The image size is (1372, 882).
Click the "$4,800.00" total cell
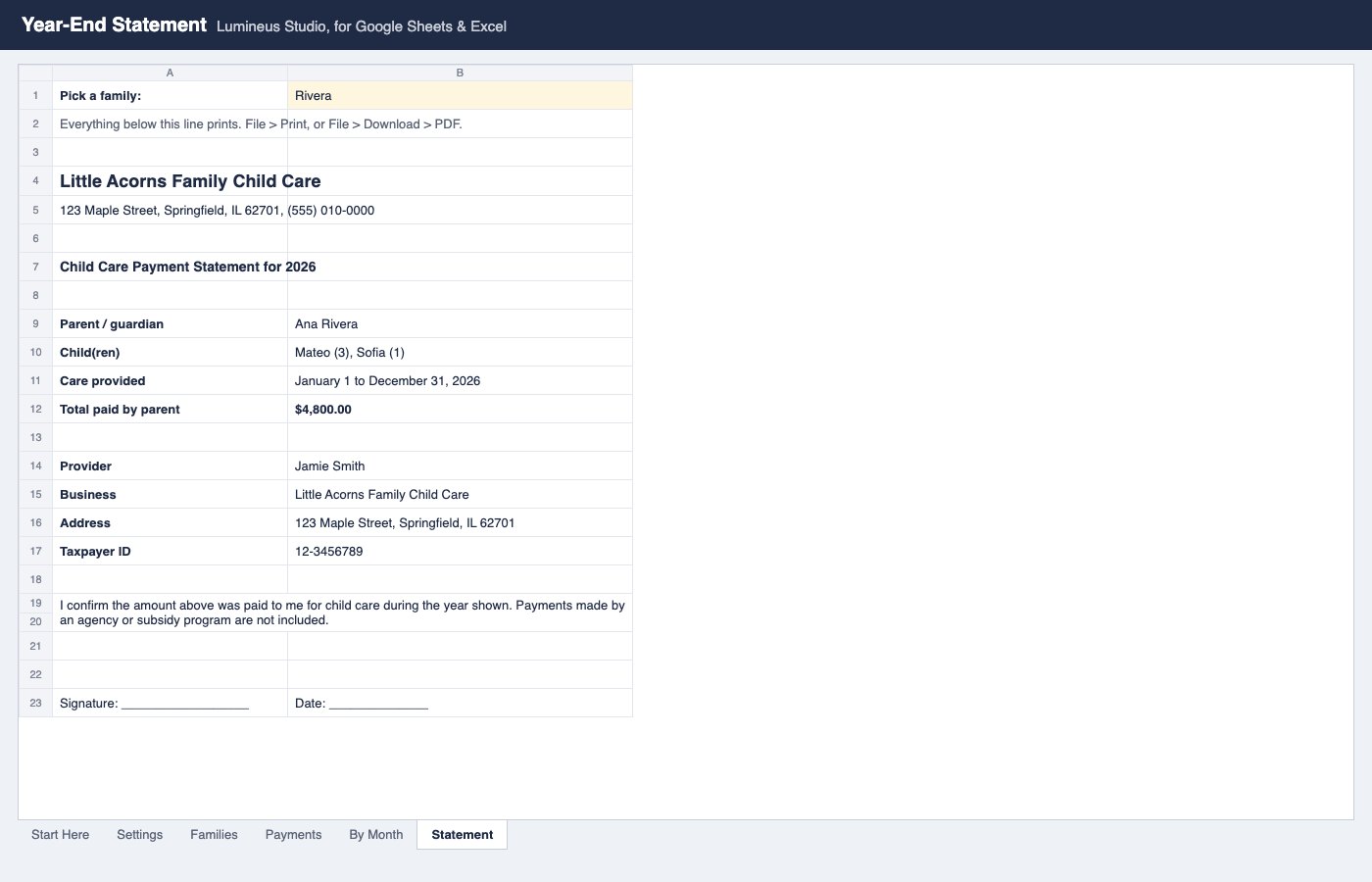(x=460, y=410)
